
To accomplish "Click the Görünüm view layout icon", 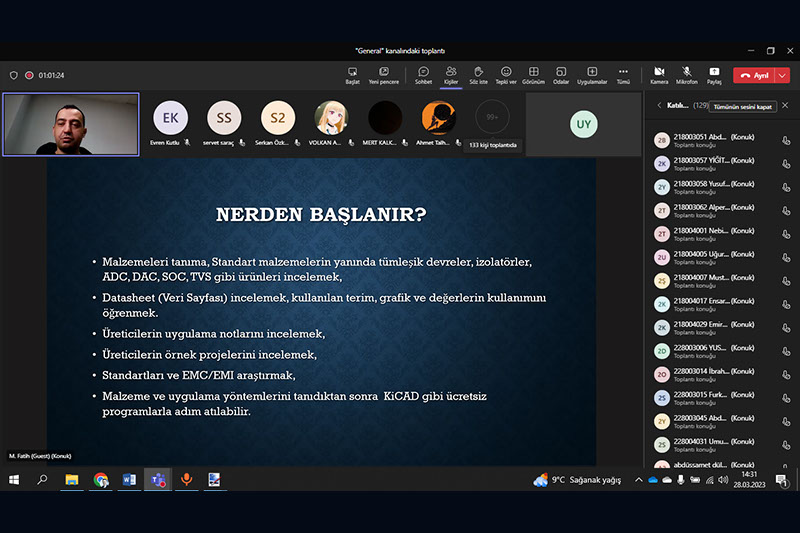I will pos(534,73).
